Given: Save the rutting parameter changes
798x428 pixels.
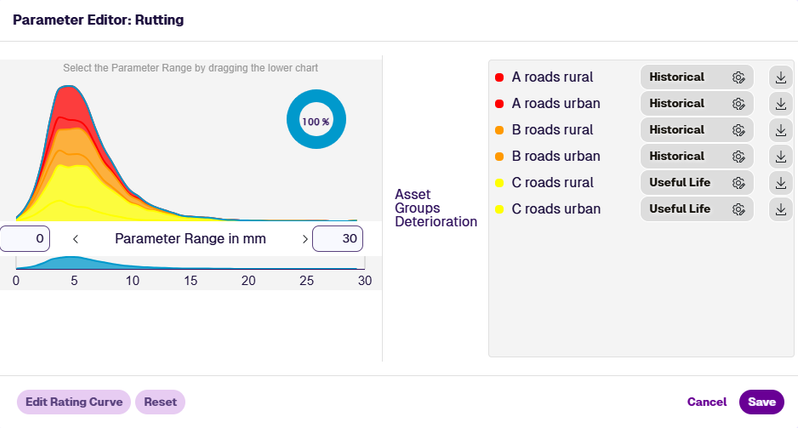Looking at the screenshot, I should pos(761,402).
